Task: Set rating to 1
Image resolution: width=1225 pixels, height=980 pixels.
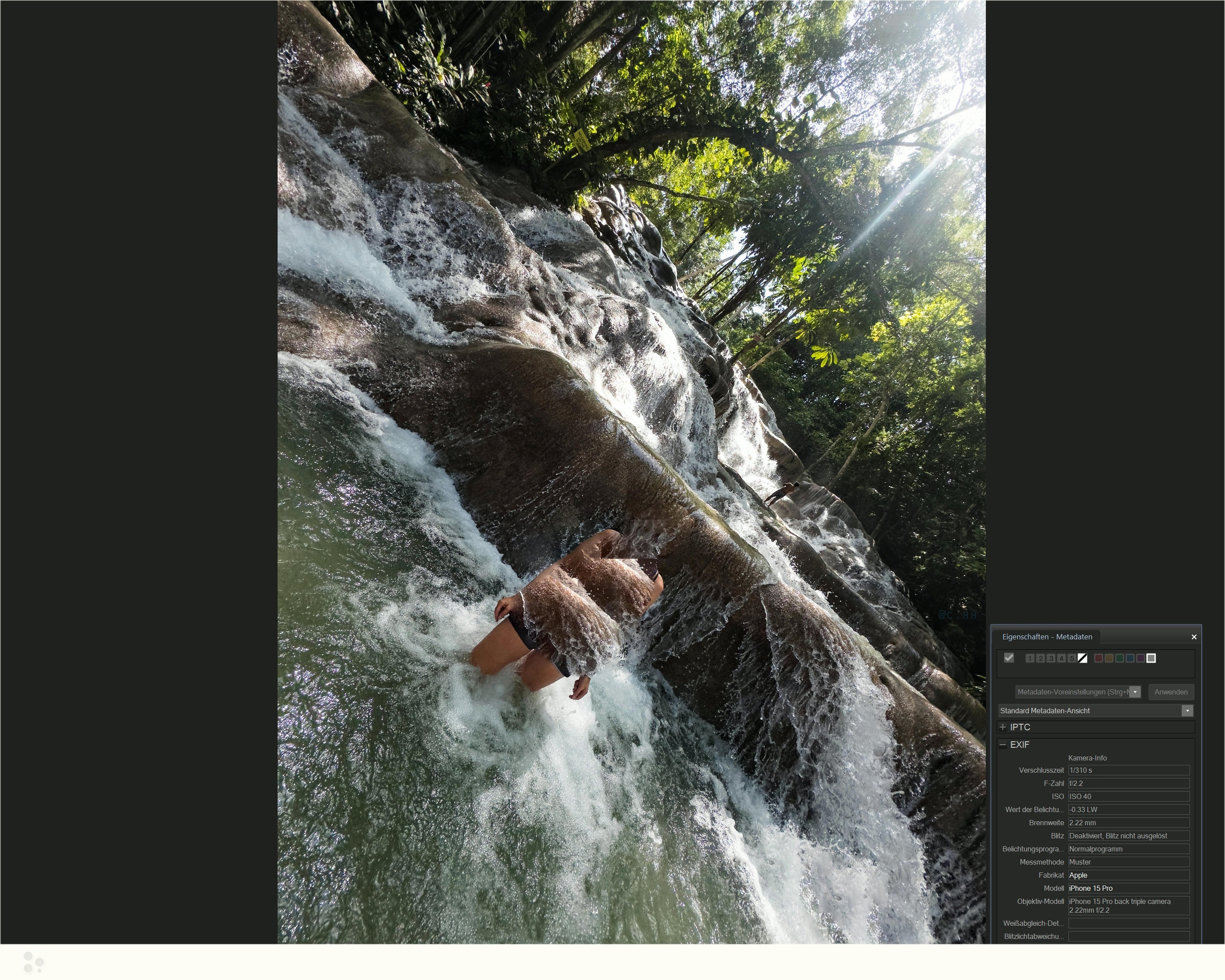Action: (x=1030, y=658)
